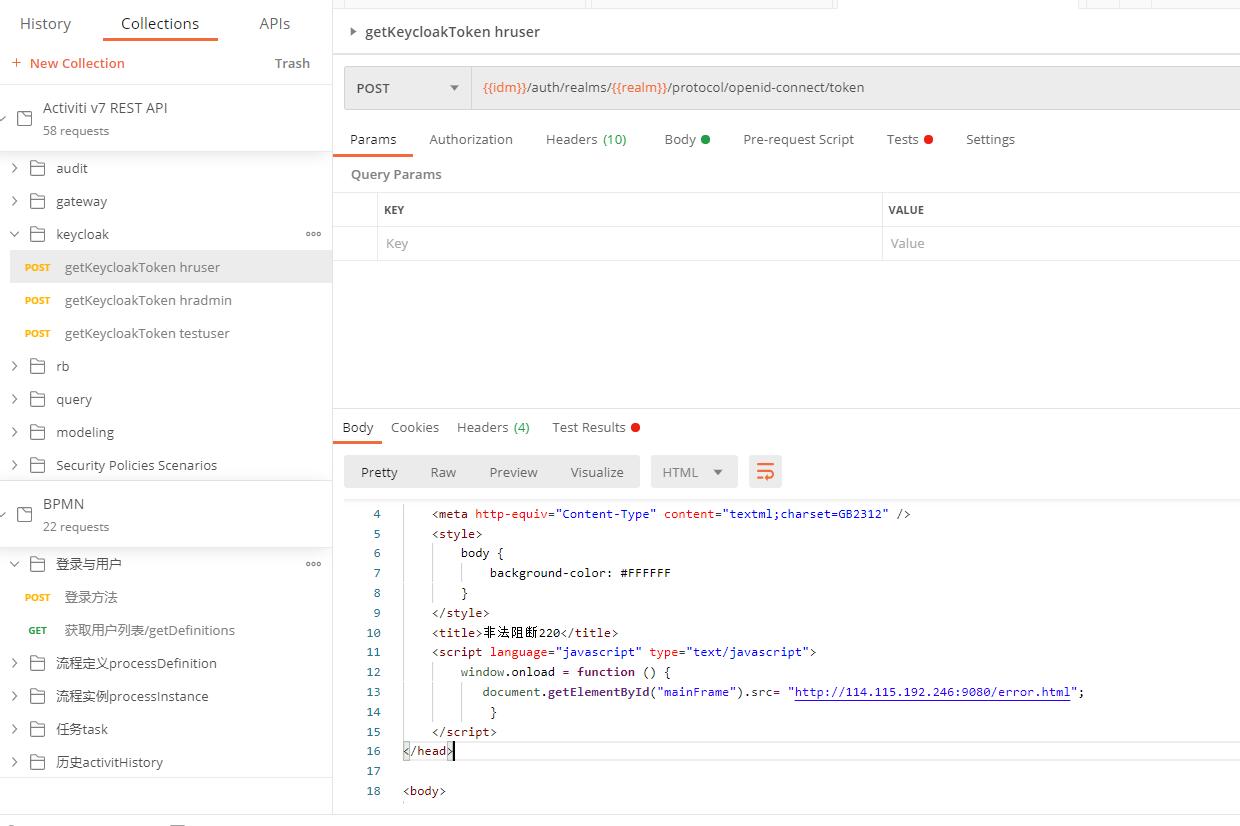Open the Trash
The image size is (1240, 826).
(292, 62)
